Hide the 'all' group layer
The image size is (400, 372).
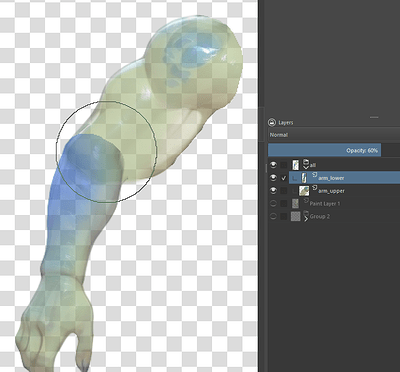pos(273,165)
